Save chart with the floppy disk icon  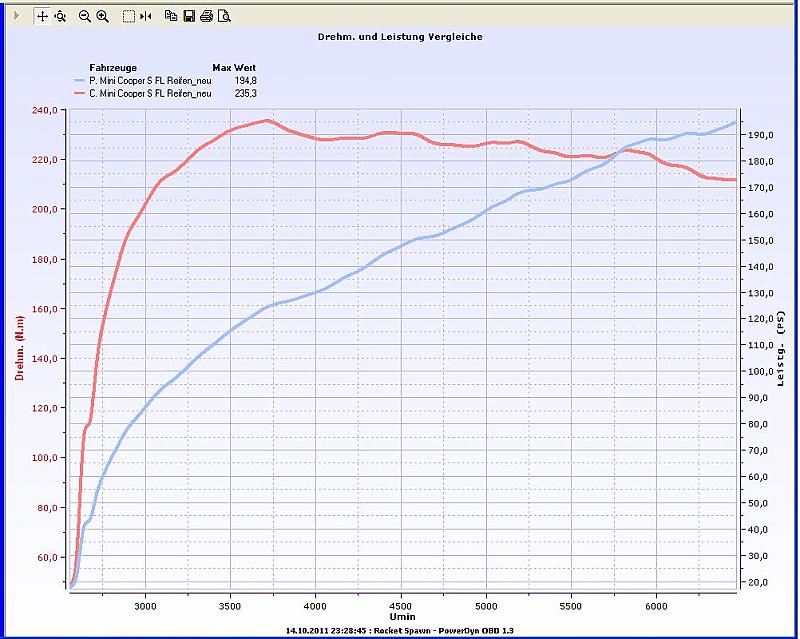[188, 16]
